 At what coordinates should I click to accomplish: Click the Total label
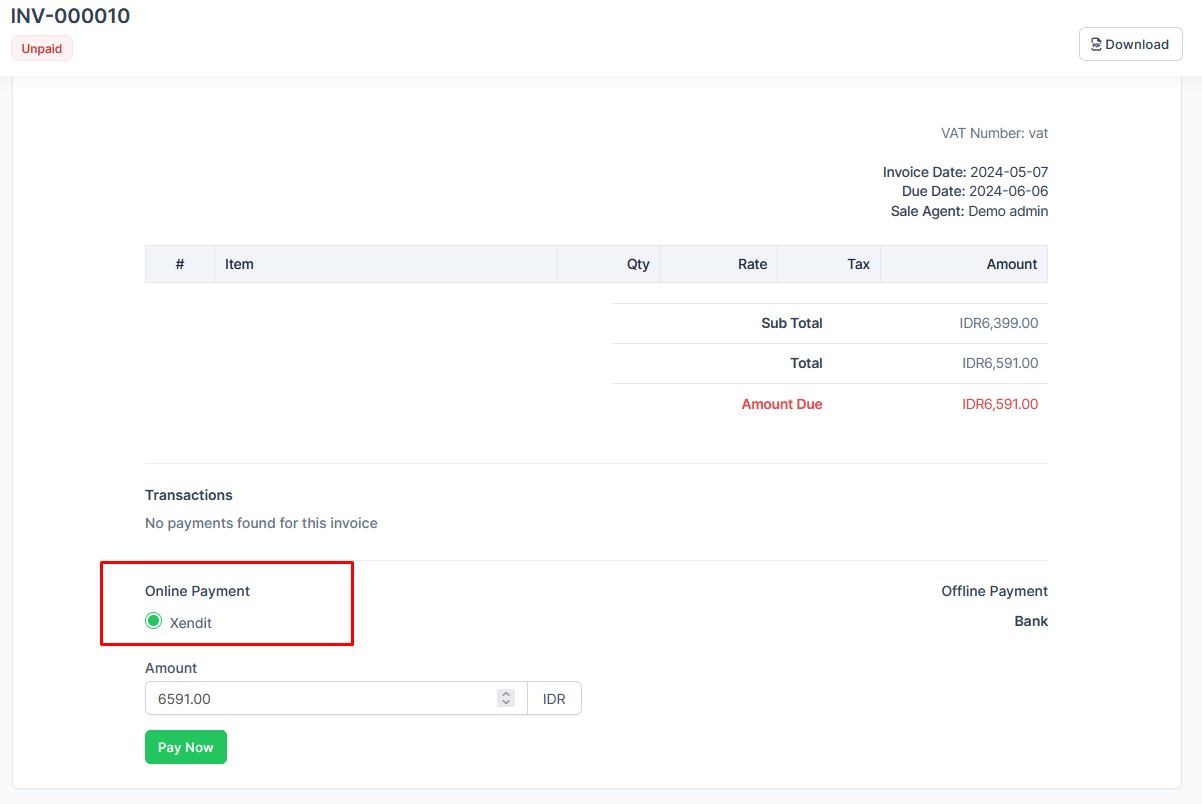pos(806,363)
